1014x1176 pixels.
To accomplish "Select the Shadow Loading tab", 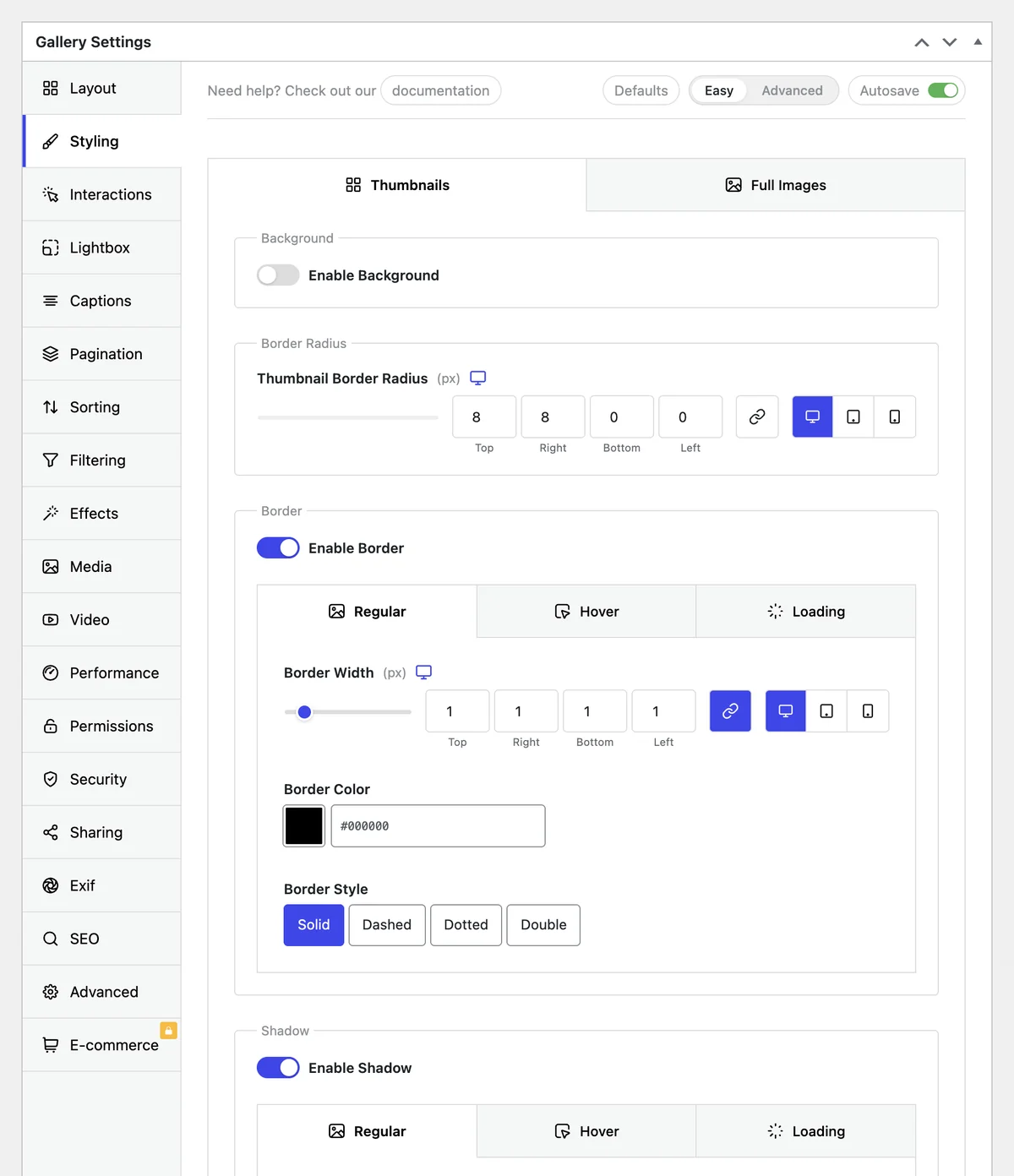I will (806, 1131).
